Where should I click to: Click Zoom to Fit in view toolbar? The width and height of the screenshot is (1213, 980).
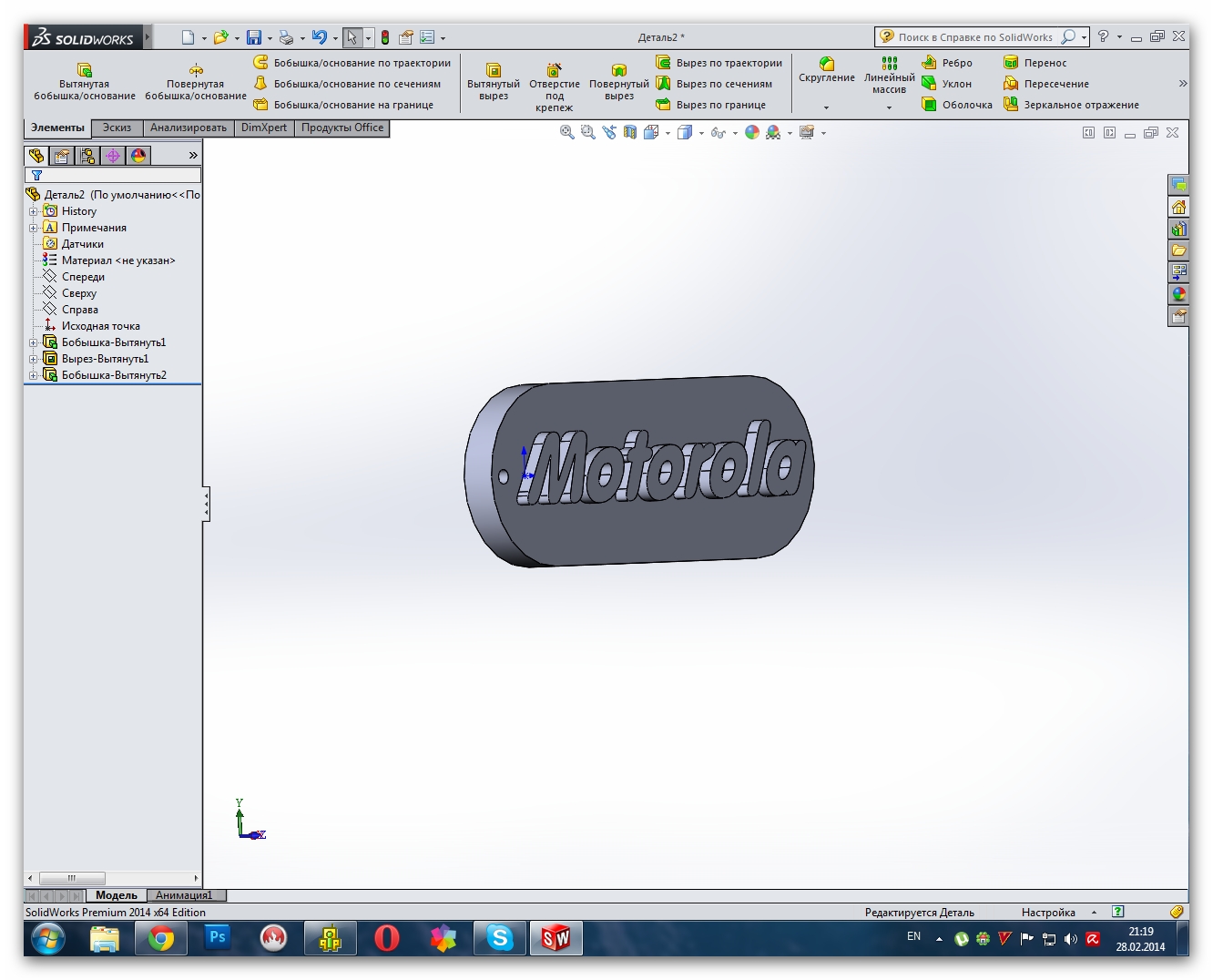[566, 132]
